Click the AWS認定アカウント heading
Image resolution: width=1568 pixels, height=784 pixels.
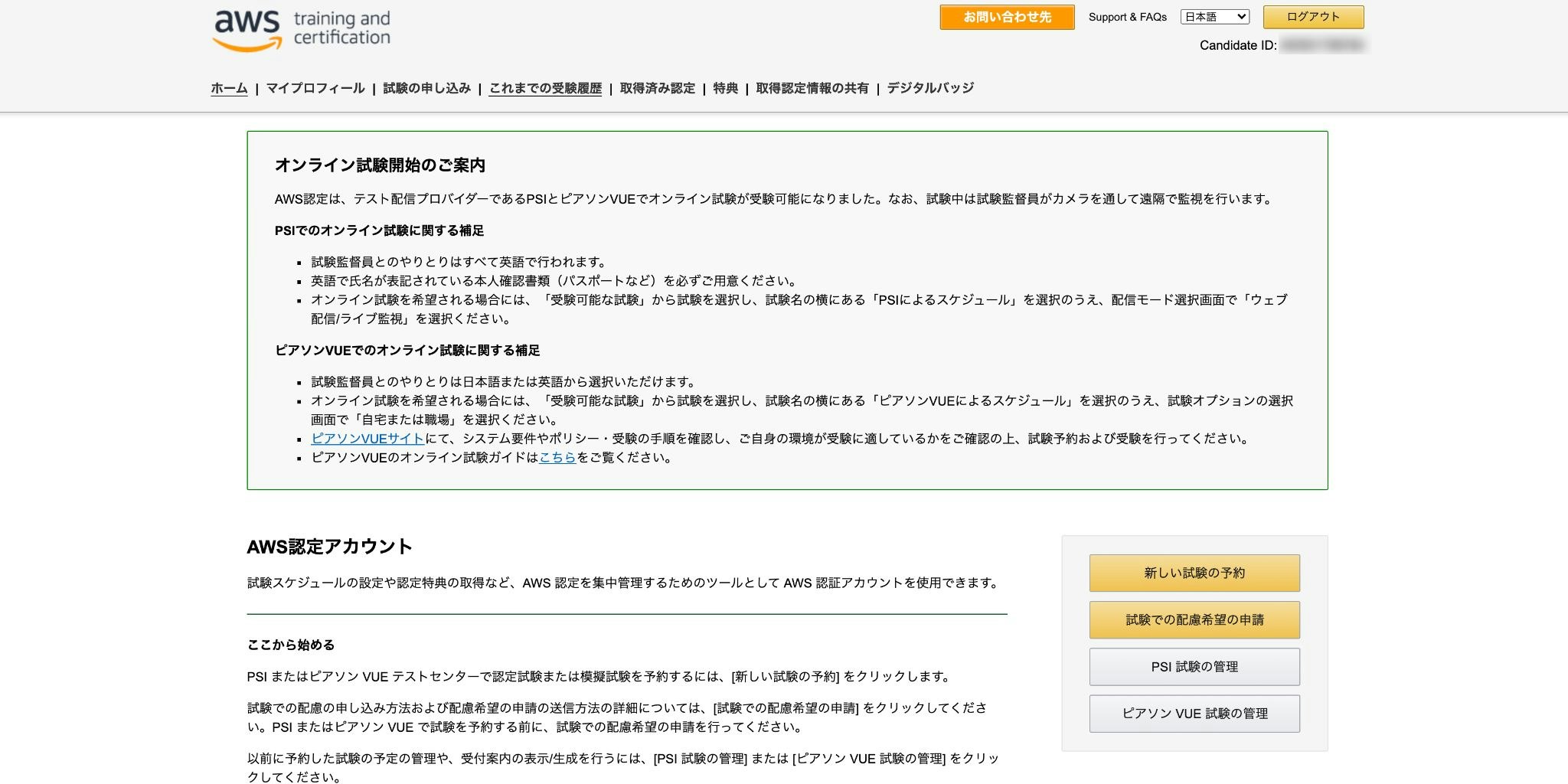(x=329, y=547)
